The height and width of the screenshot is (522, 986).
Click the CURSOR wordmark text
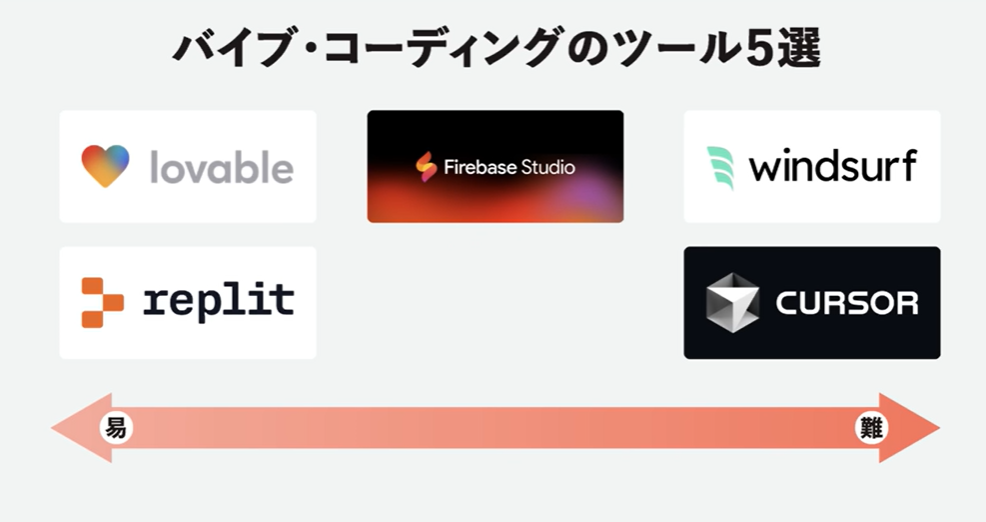pyautogui.click(x=847, y=303)
